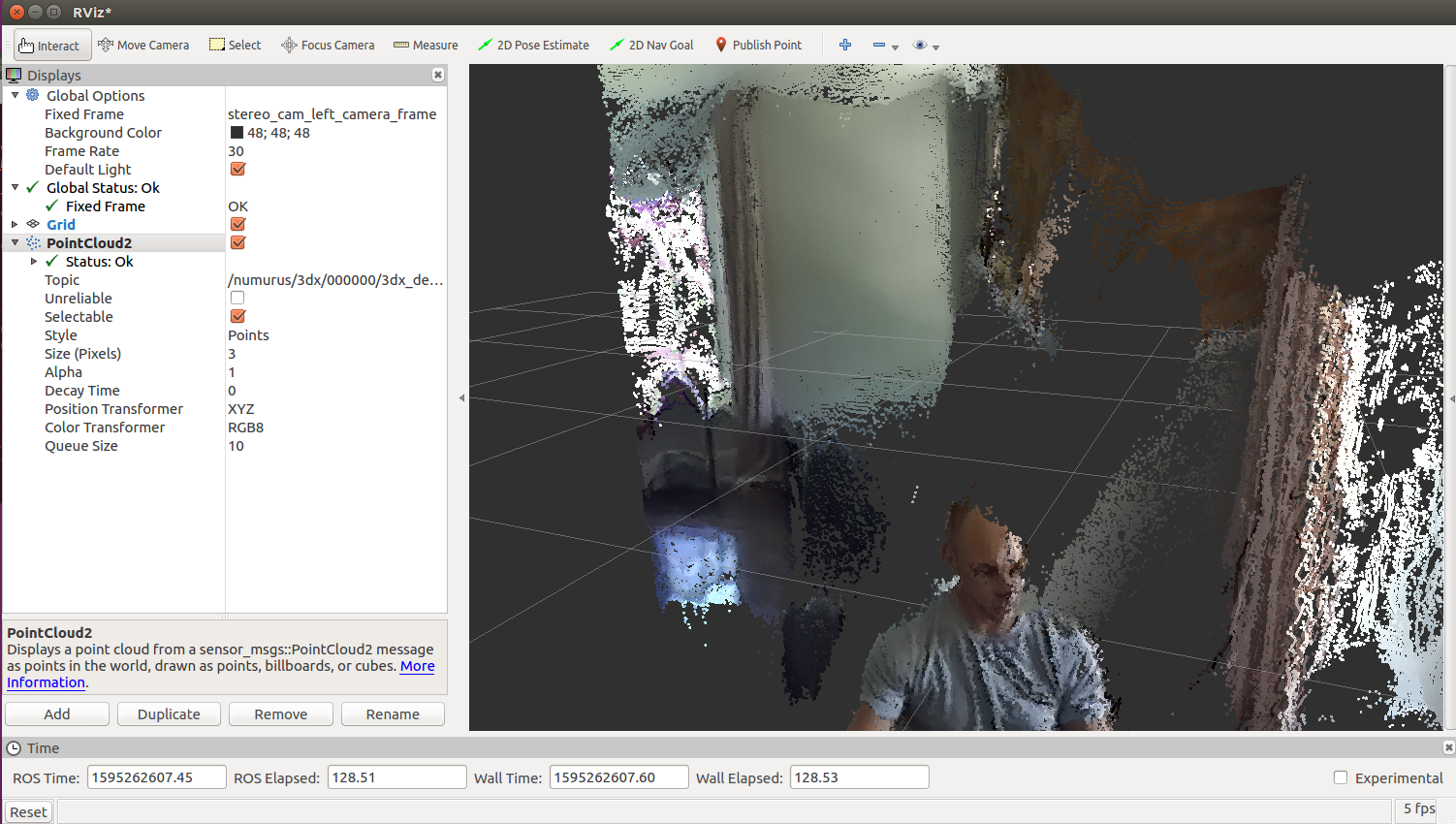Click the Topic value field
The image size is (1456, 824).
(334, 280)
